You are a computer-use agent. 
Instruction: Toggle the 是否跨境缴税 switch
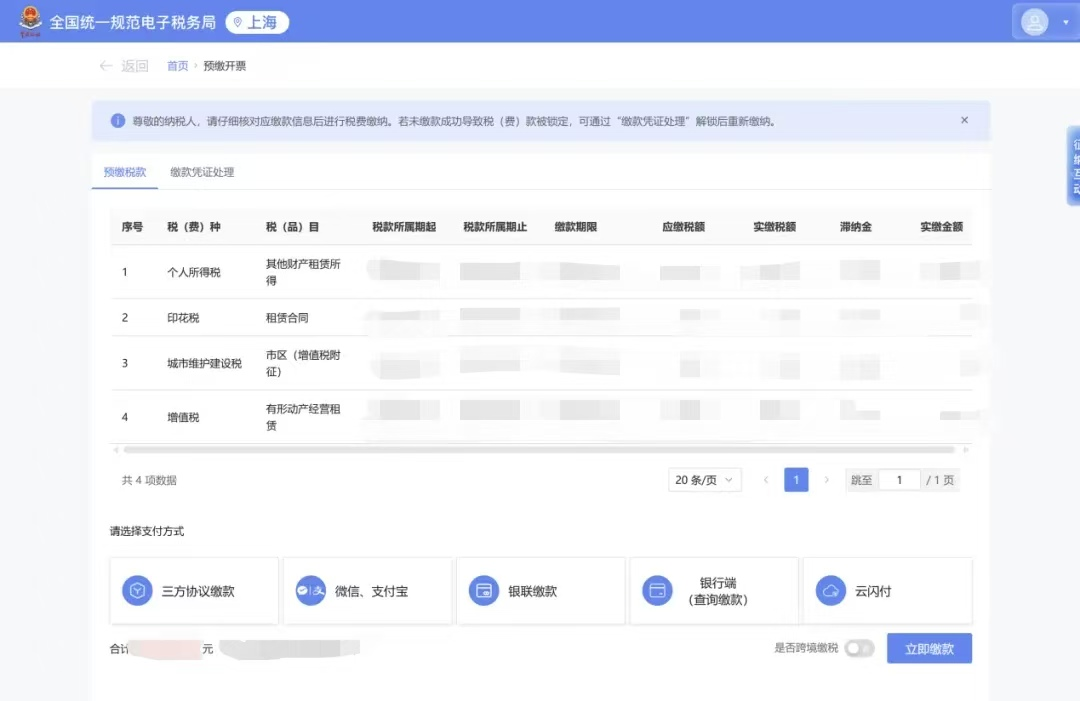(x=859, y=648)
